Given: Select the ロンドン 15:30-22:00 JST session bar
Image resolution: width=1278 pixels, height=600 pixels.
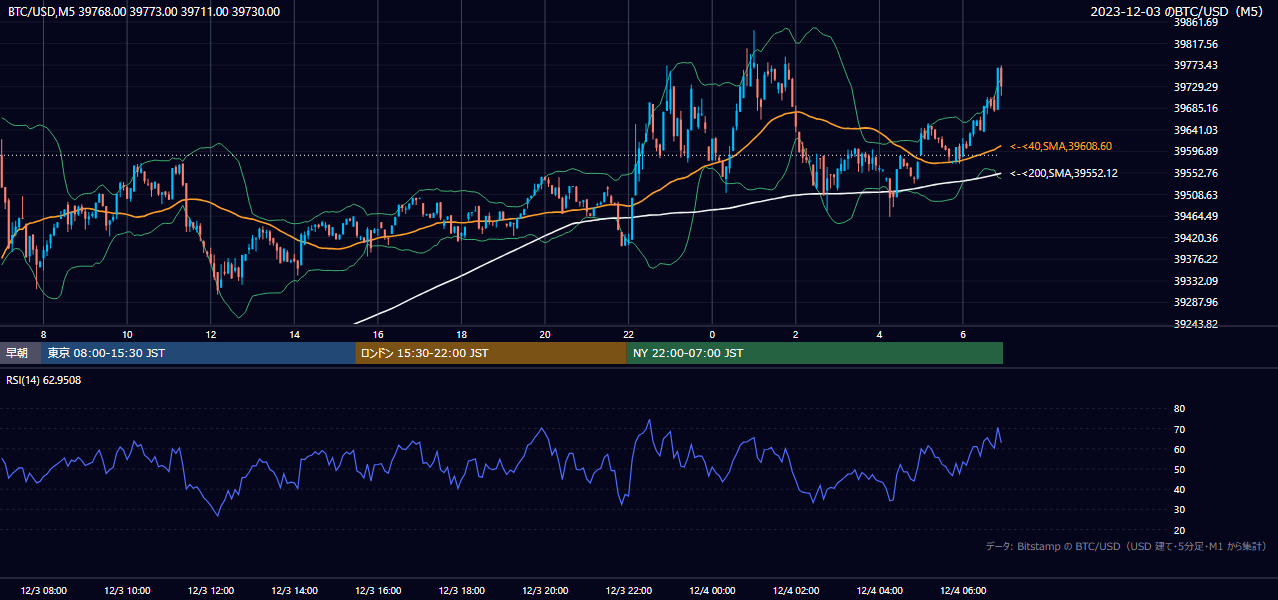Looking at the screenshot, I should (x=491, y=353).
